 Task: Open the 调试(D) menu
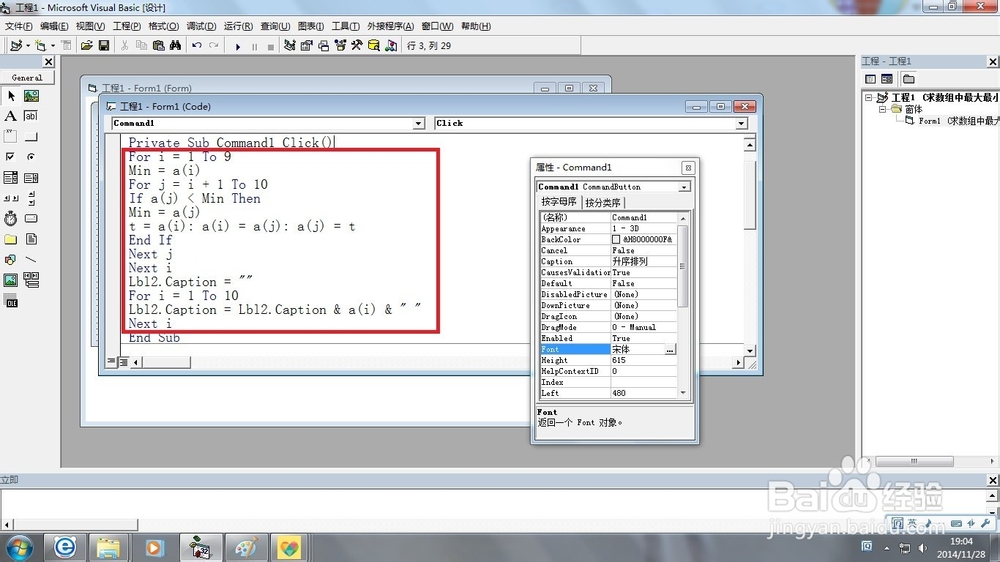tap(201, 26)
